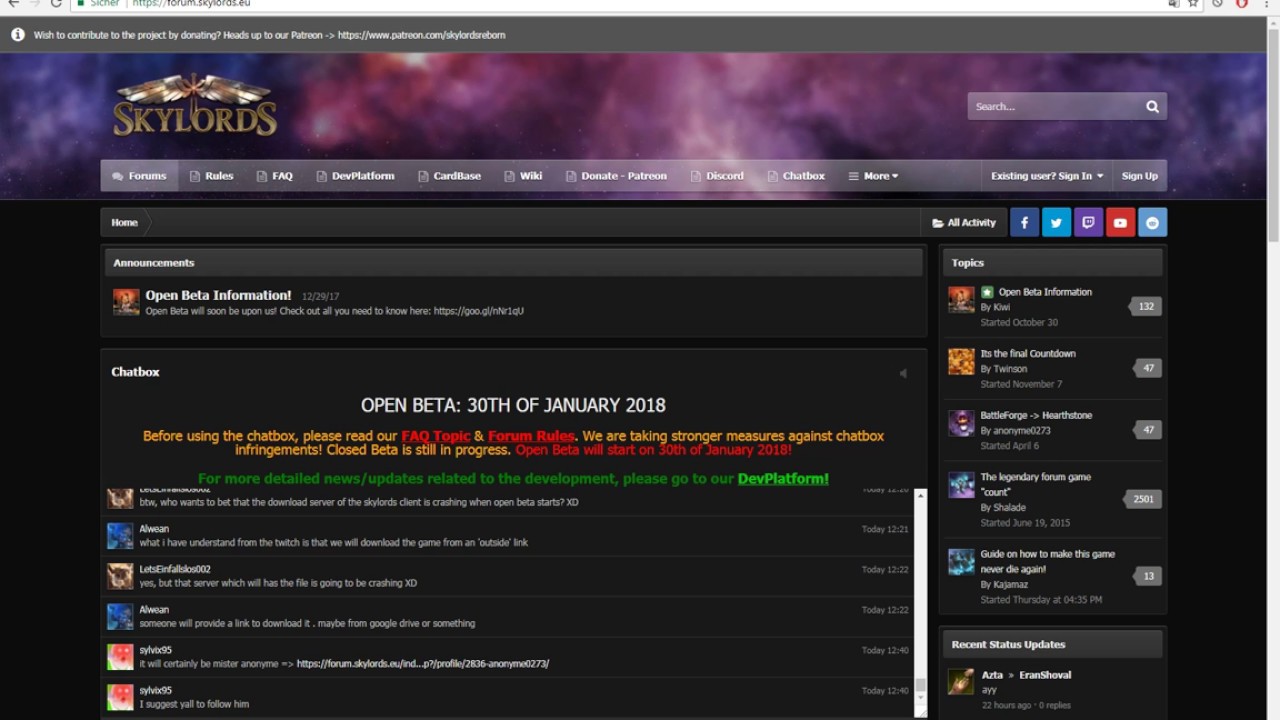The image size is (1280, 720).
Task: Open anonyme0273's avatar in Topics
Action: tap(961, 423)
